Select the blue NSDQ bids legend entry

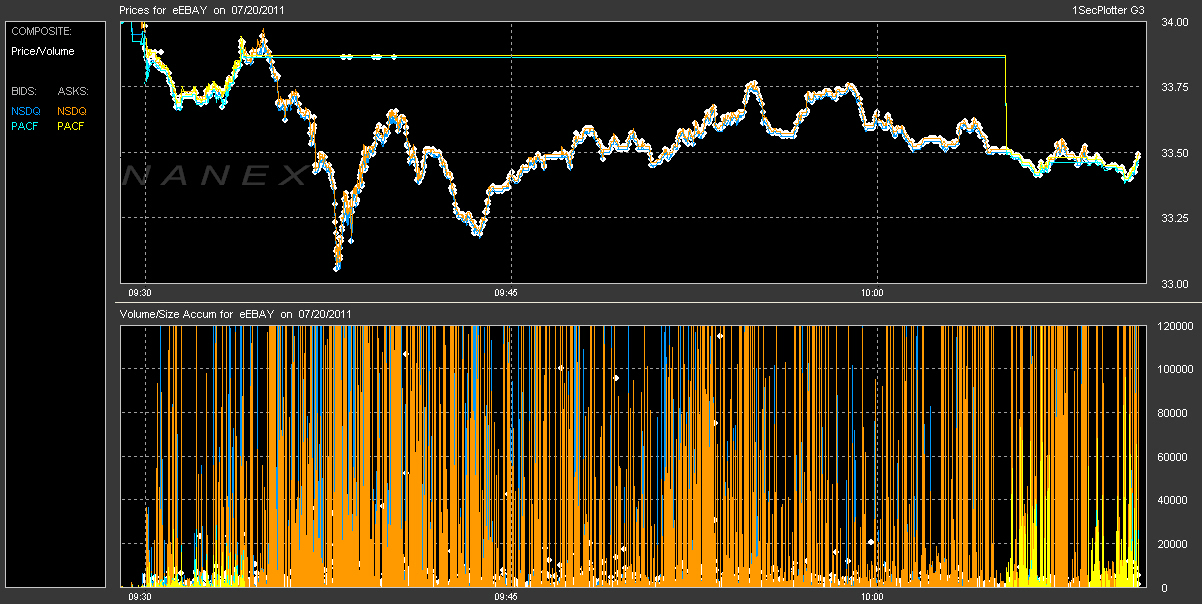click(26, 111)
